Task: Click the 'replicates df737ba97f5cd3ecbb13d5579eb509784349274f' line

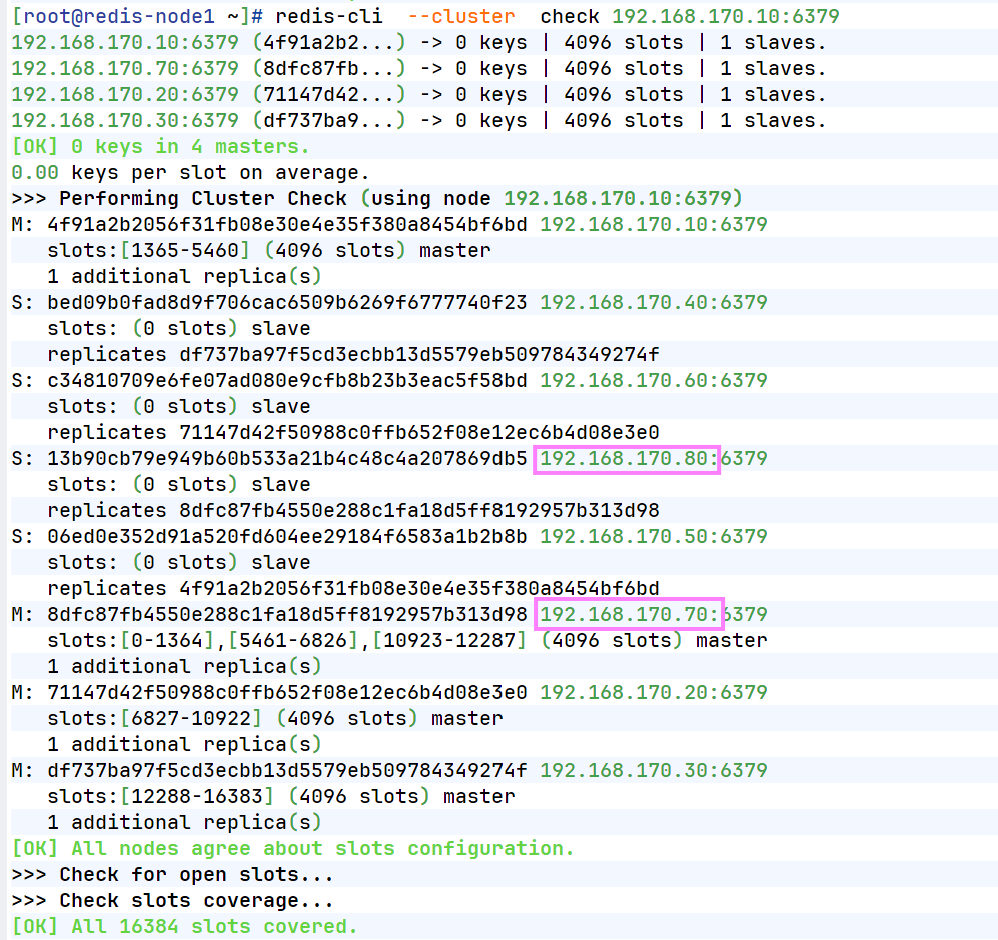Action: [x=353, y=354]
